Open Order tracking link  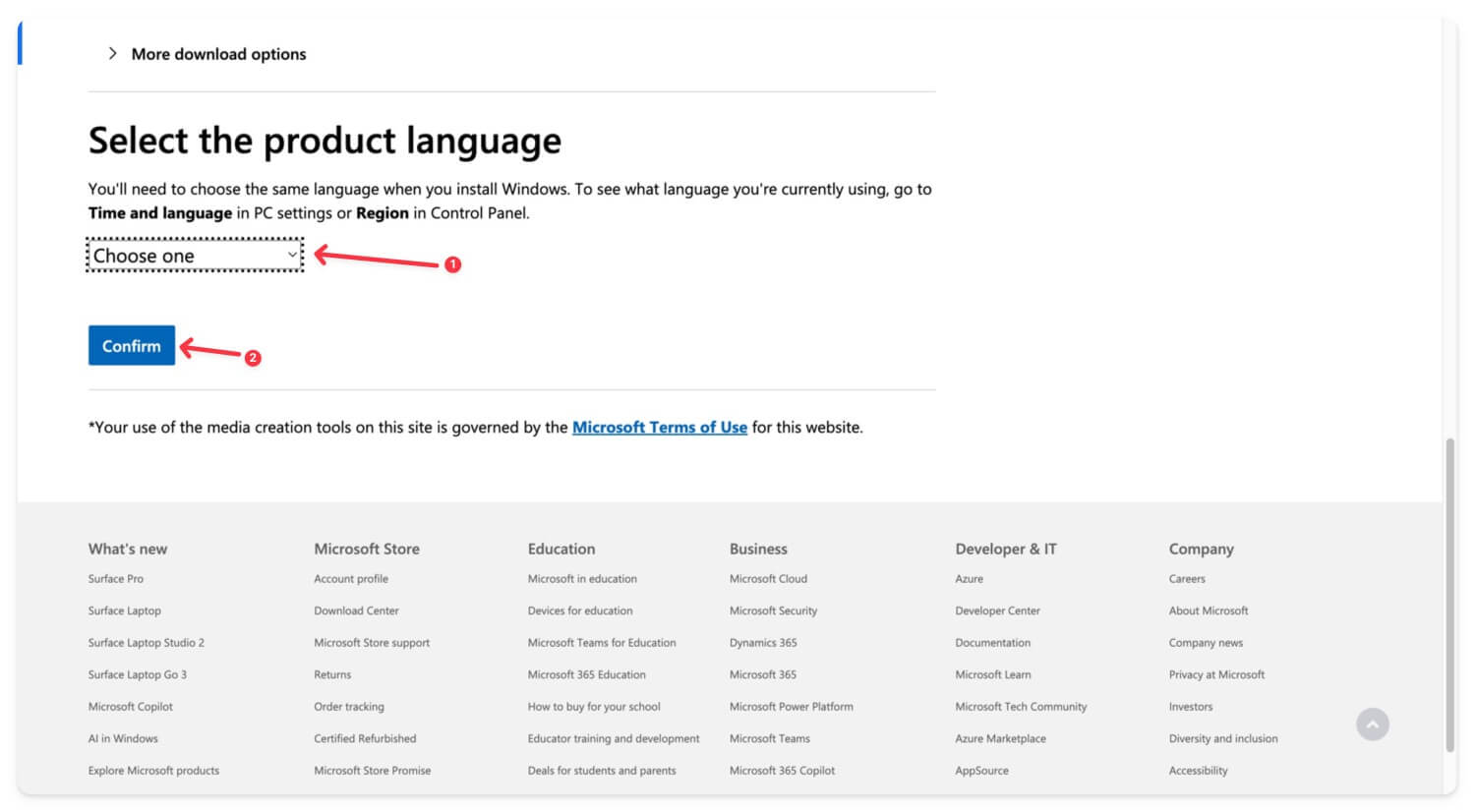click(x=349, y=707)
